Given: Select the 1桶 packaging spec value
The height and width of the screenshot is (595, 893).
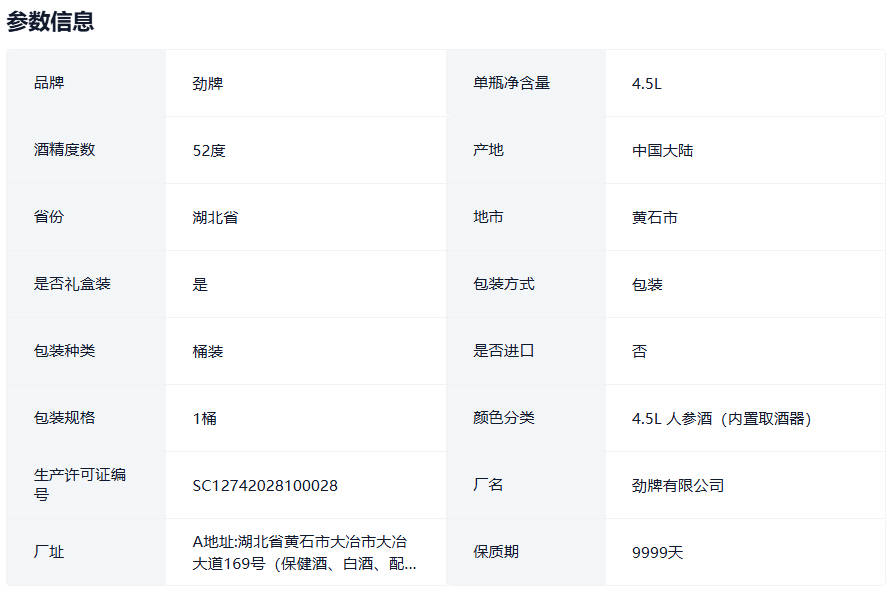Looking at the screenshot, I should click(x=205, y=418).
